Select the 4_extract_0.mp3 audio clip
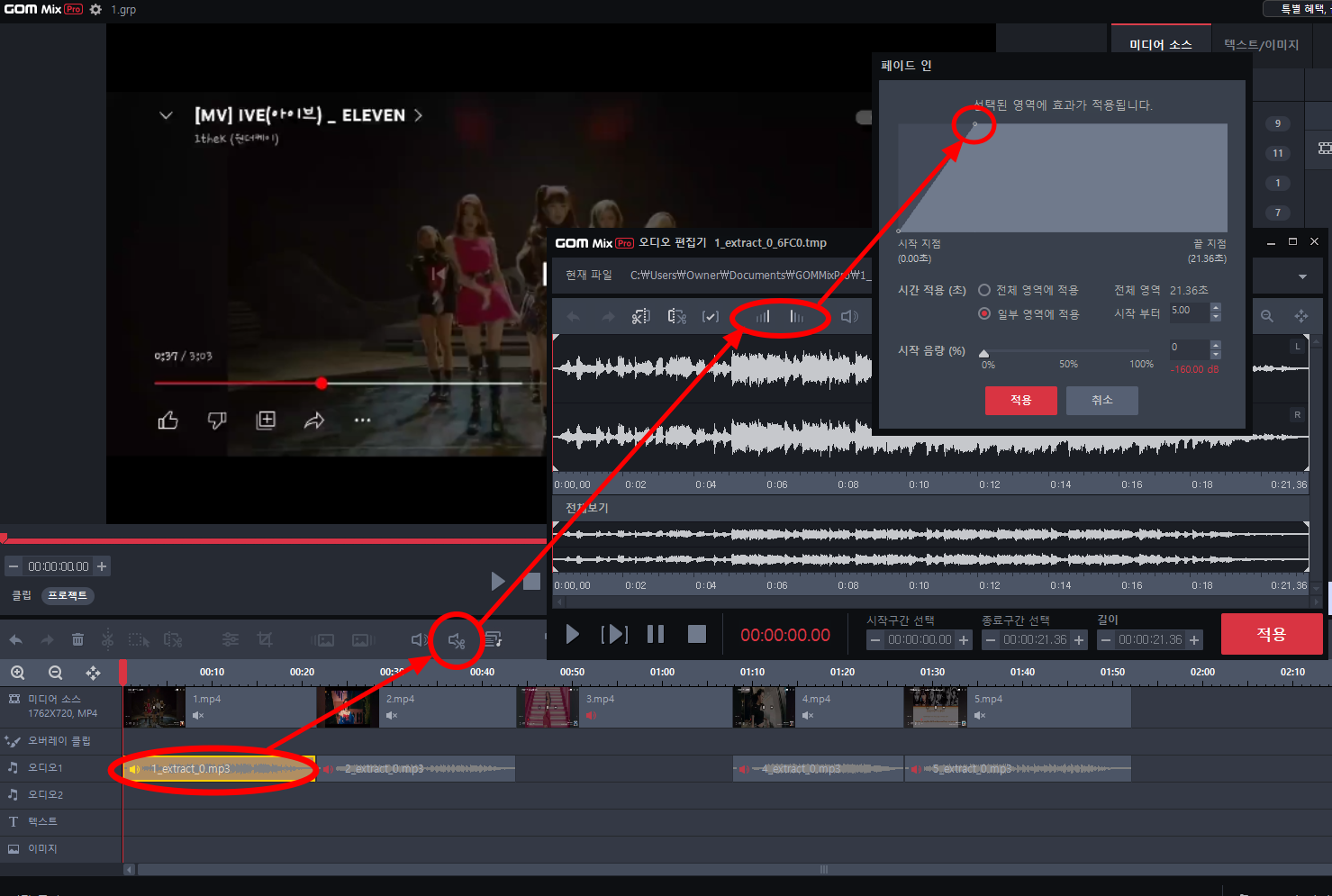 coord(818,769)
